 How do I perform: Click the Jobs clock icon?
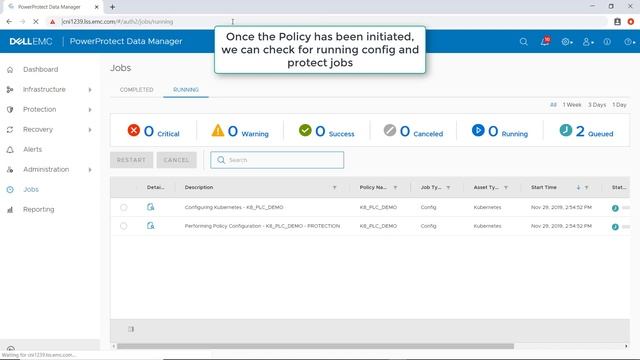click(x=10, y=190)
